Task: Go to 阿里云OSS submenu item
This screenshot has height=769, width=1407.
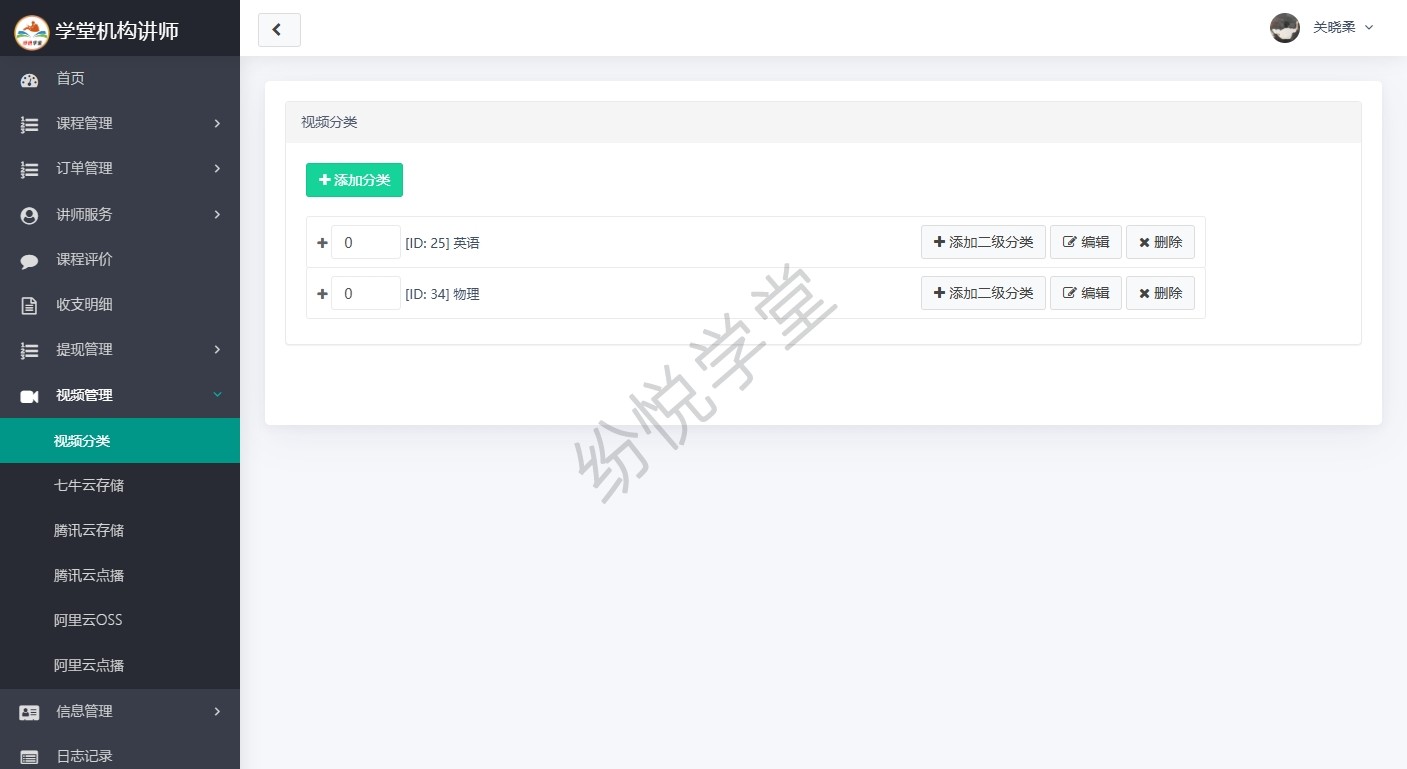Action: pos(88,620)
